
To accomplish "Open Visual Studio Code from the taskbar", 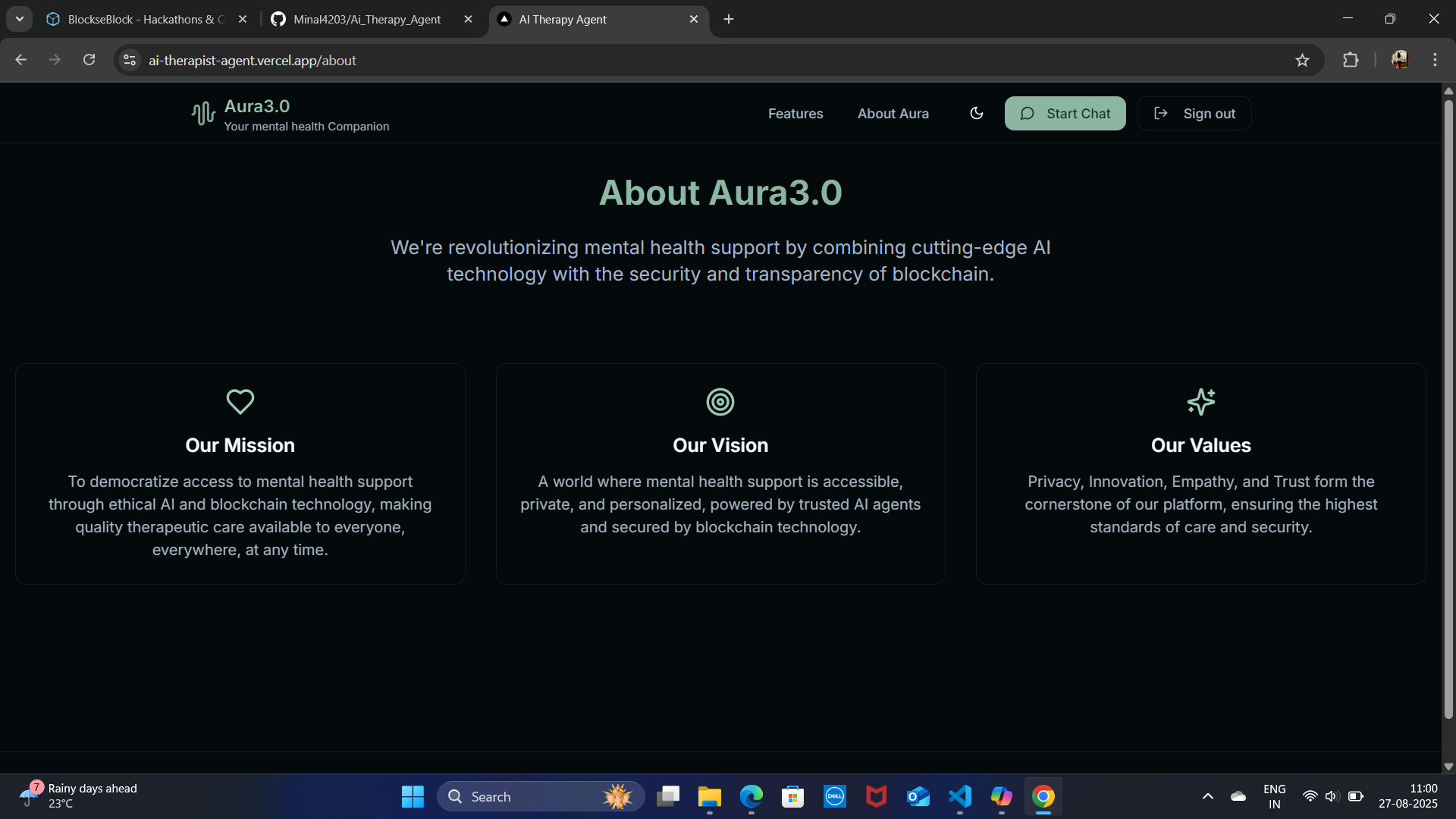I will [960, 796].
